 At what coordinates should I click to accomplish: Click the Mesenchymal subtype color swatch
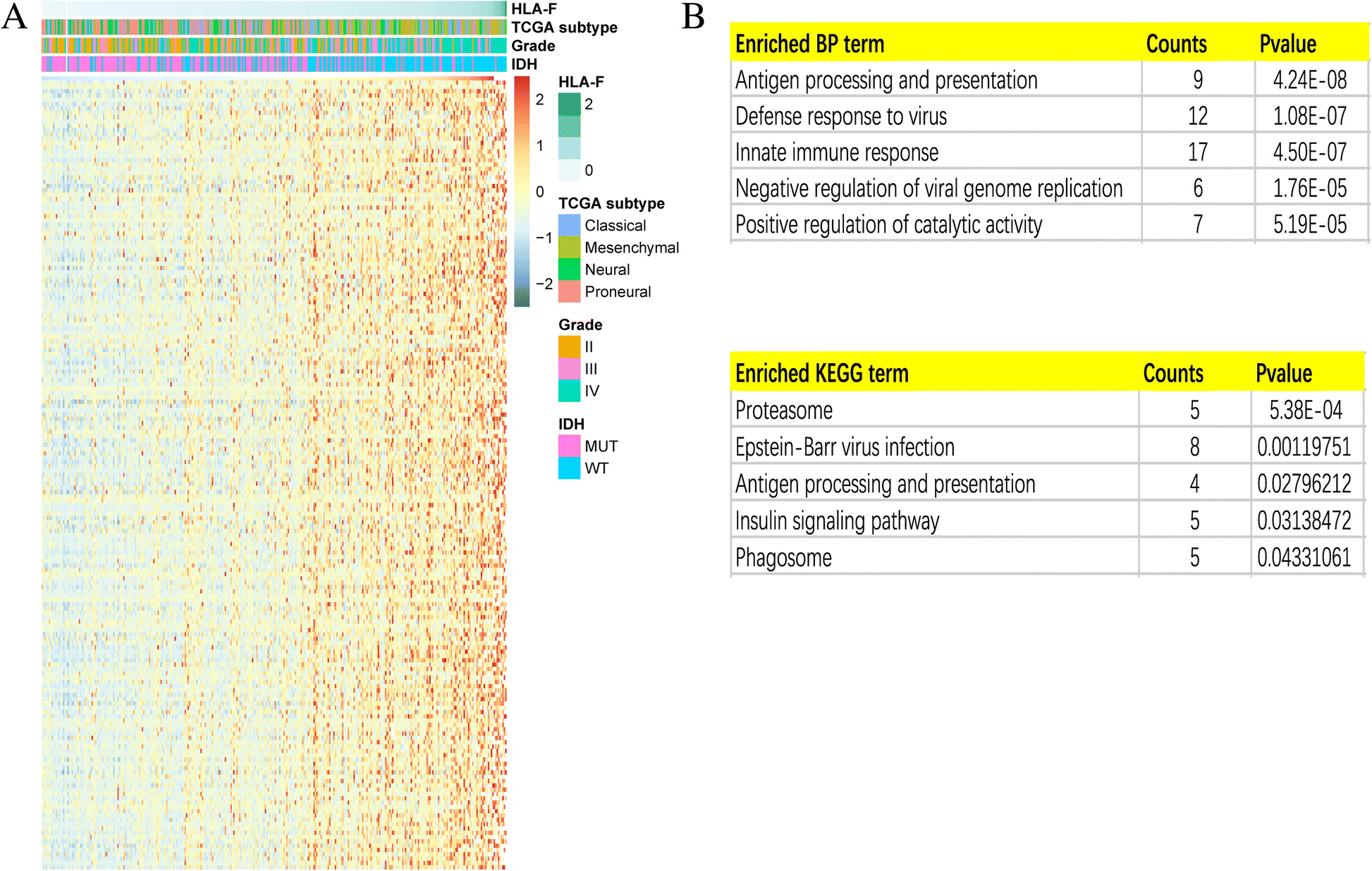[569, 248]
